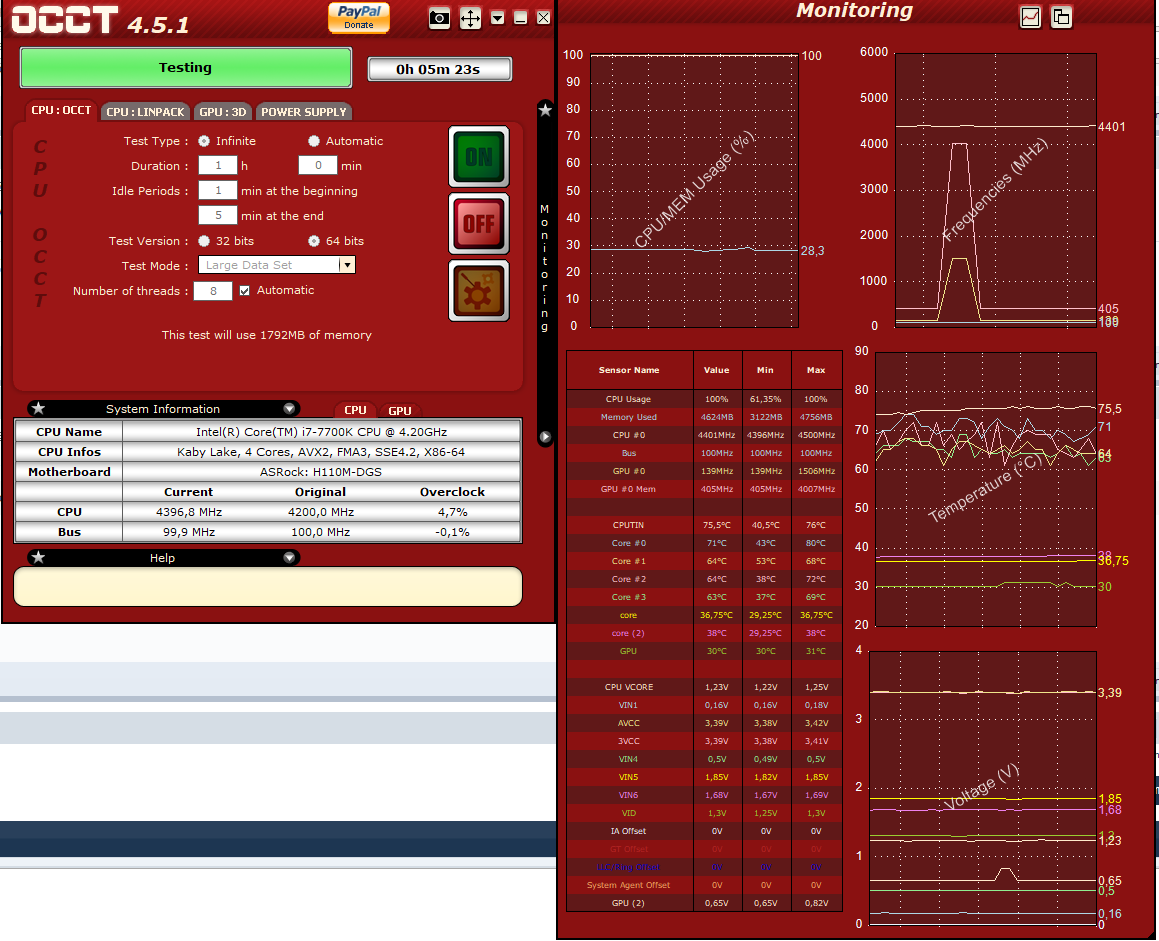Click the Voltage (V) graph

point(982,789)
